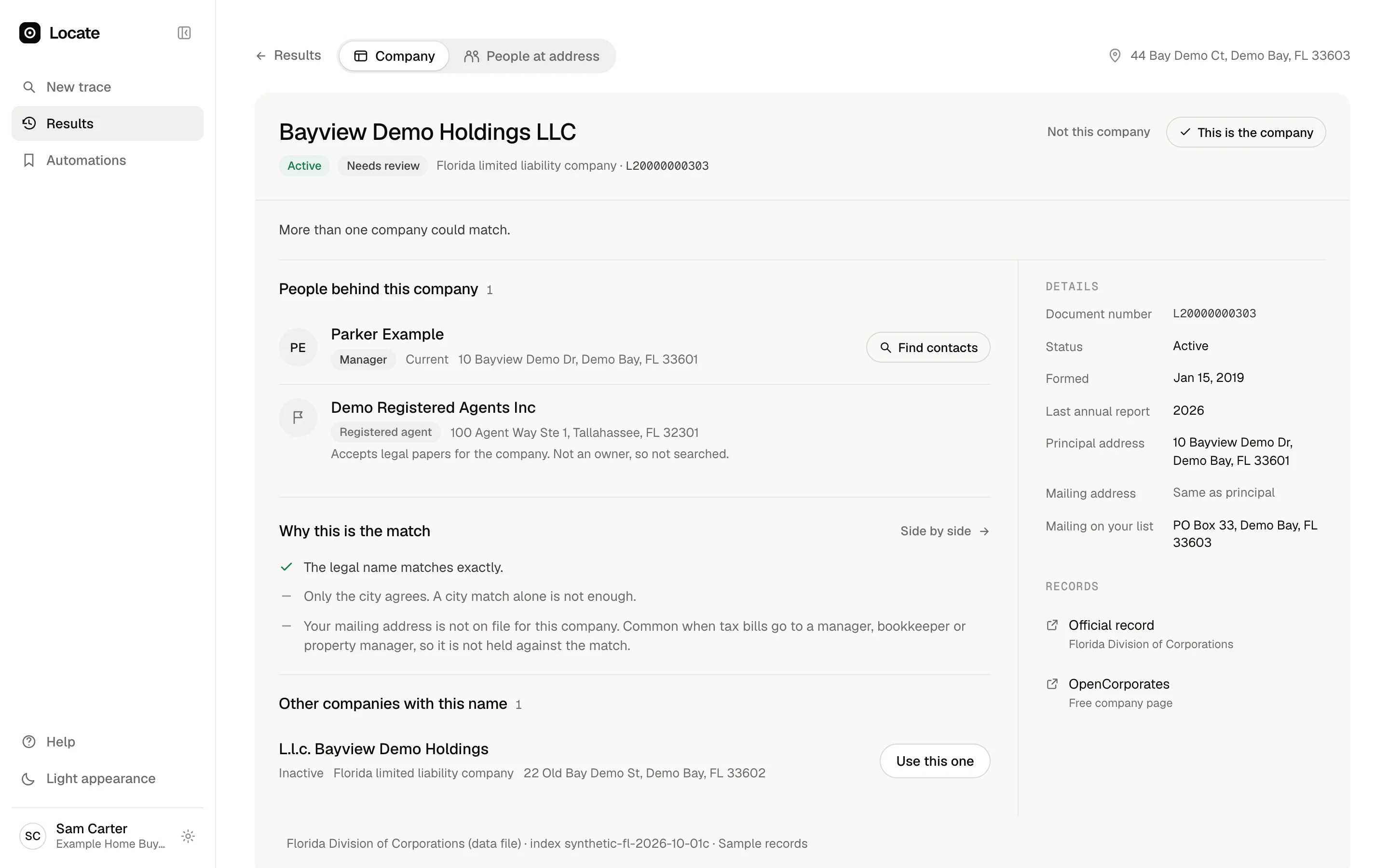The height and width of the screenshot is (868, 1389).
Task: Click the Locate logo icon
Action: point(30,33)
